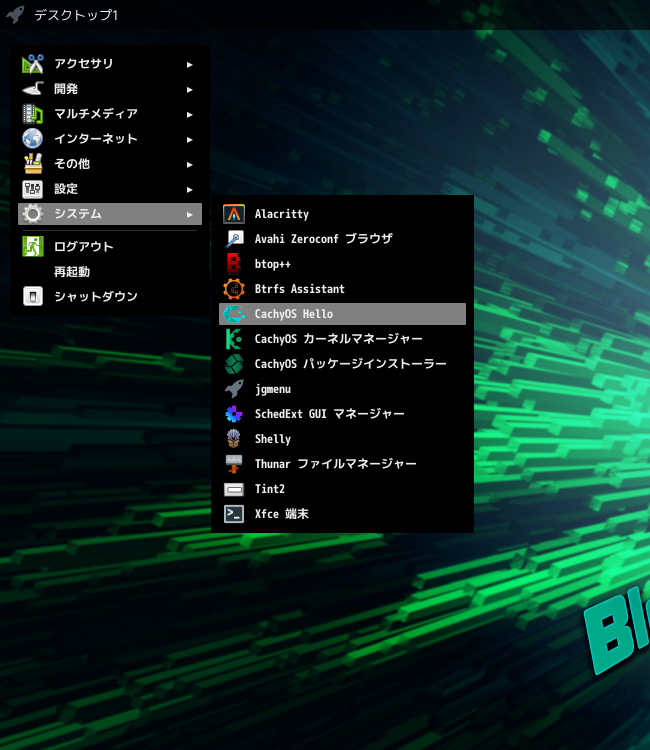Launch Btrfs Assistant entry
The height and width of the screenshot is (750, 650).
pos(342,289)
